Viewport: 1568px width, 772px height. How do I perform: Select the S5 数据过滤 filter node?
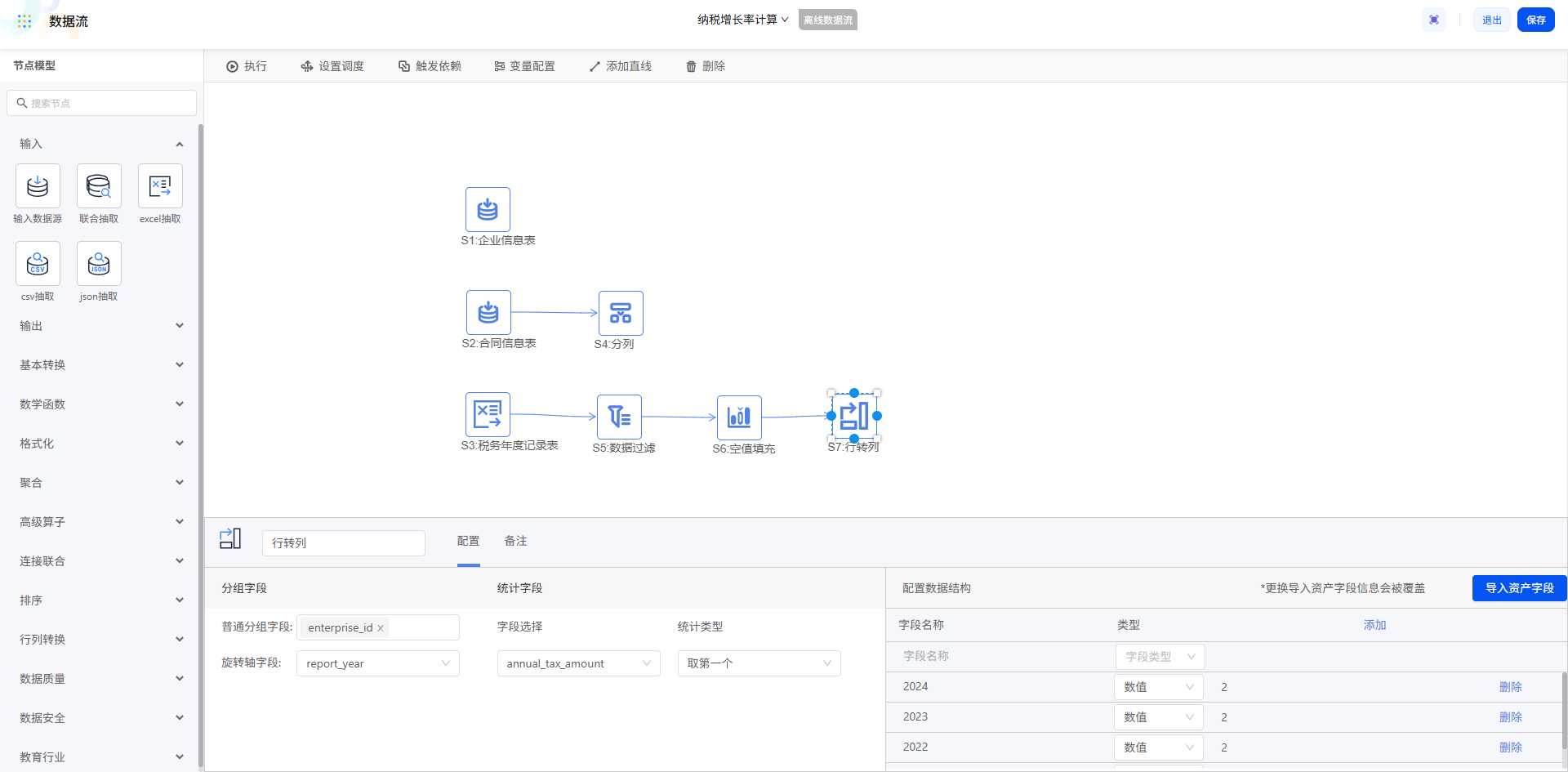[619, 417]
